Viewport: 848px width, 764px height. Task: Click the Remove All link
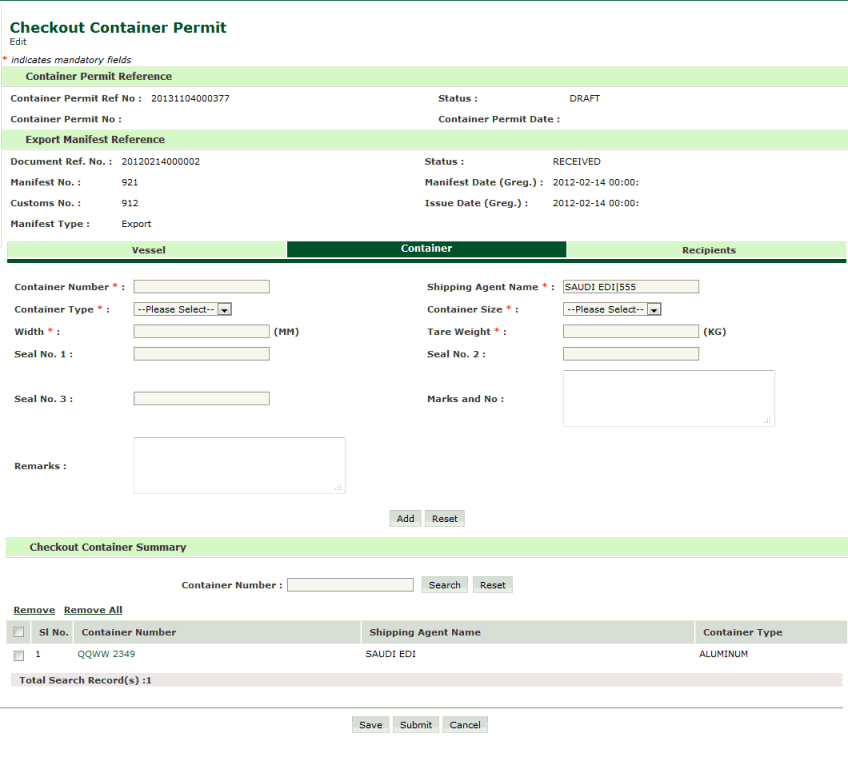coord(93,610)
